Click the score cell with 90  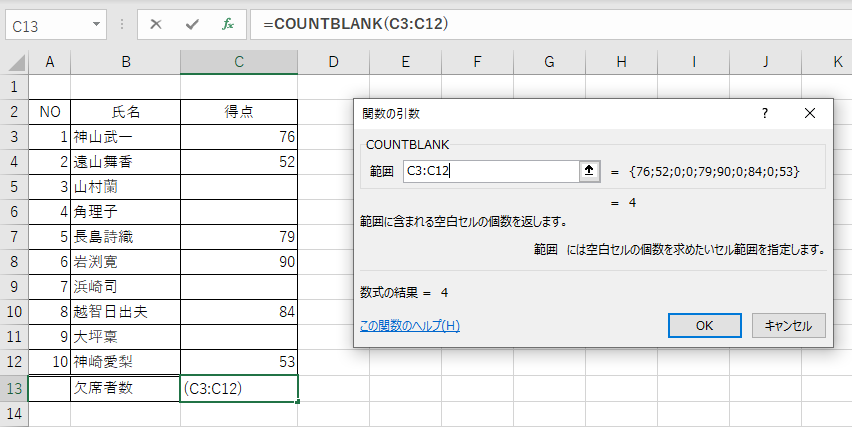point(239,262)
